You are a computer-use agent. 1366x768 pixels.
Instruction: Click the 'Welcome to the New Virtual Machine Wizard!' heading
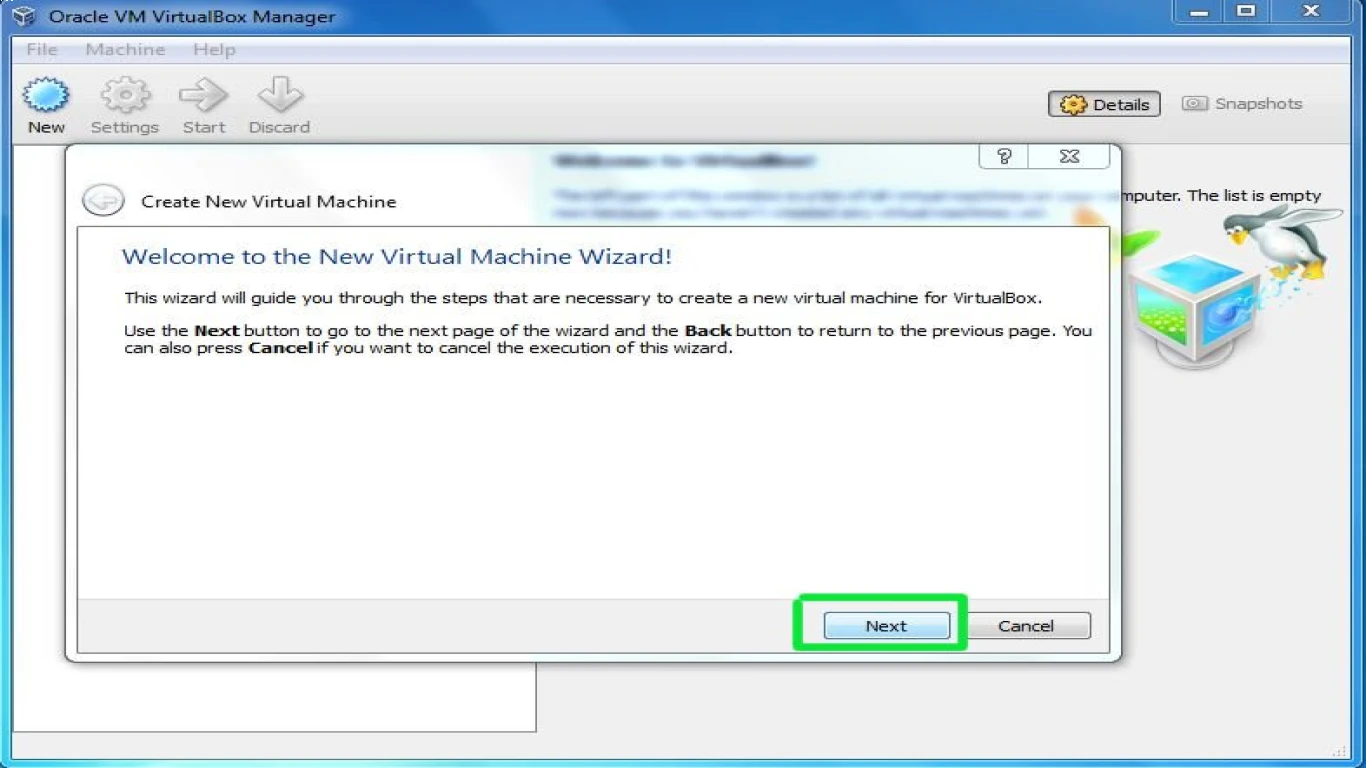coord(397,256)
